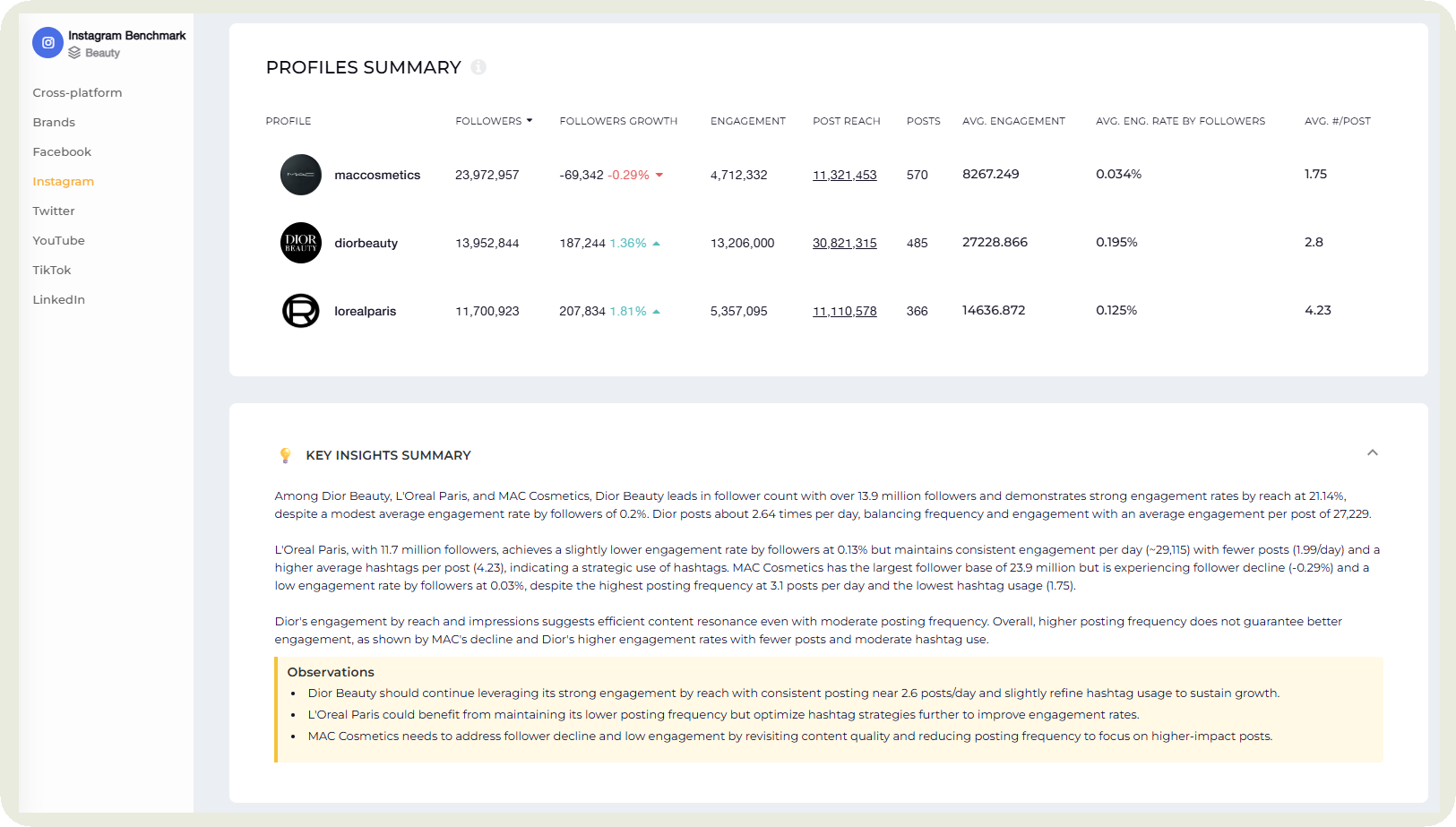Collapse the Key Insights Summary panel
The width and height of the screenshot is (1456, 827).
click(1372, 453)
